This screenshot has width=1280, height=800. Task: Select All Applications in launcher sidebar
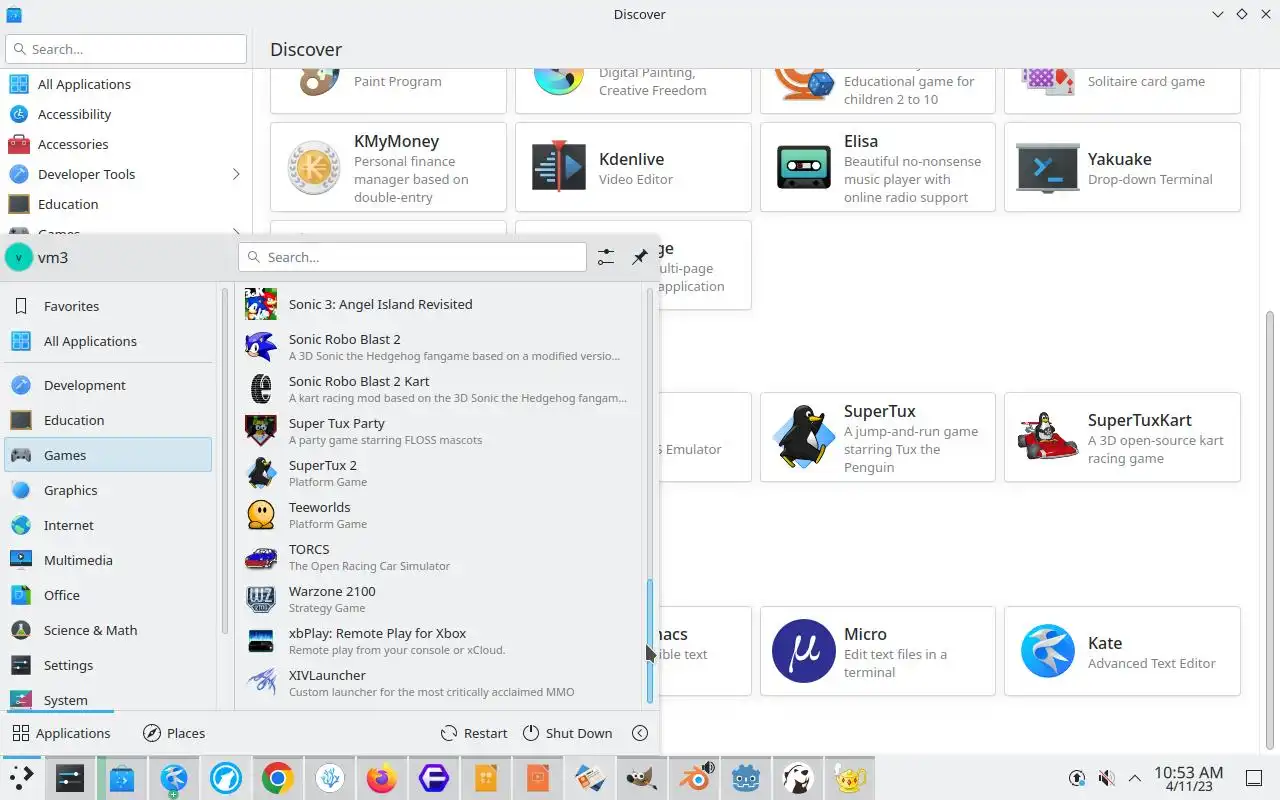point(108,341)
